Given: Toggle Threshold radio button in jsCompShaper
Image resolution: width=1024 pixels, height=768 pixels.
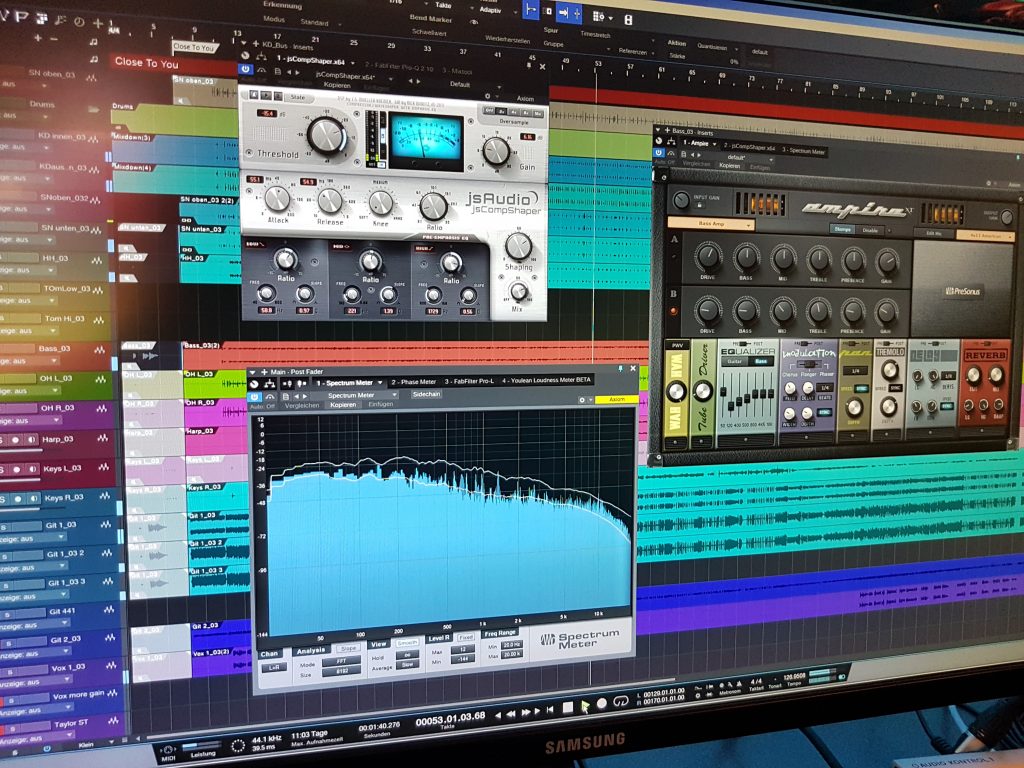Looking at the screenshot, I should pos(249,152).
